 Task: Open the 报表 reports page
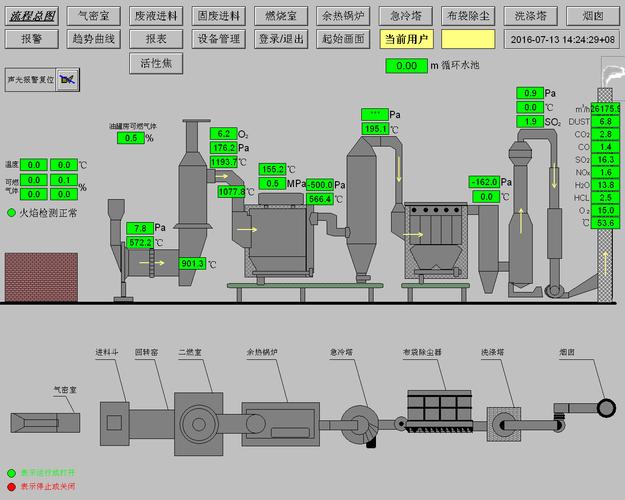click(x=156, y=39)
